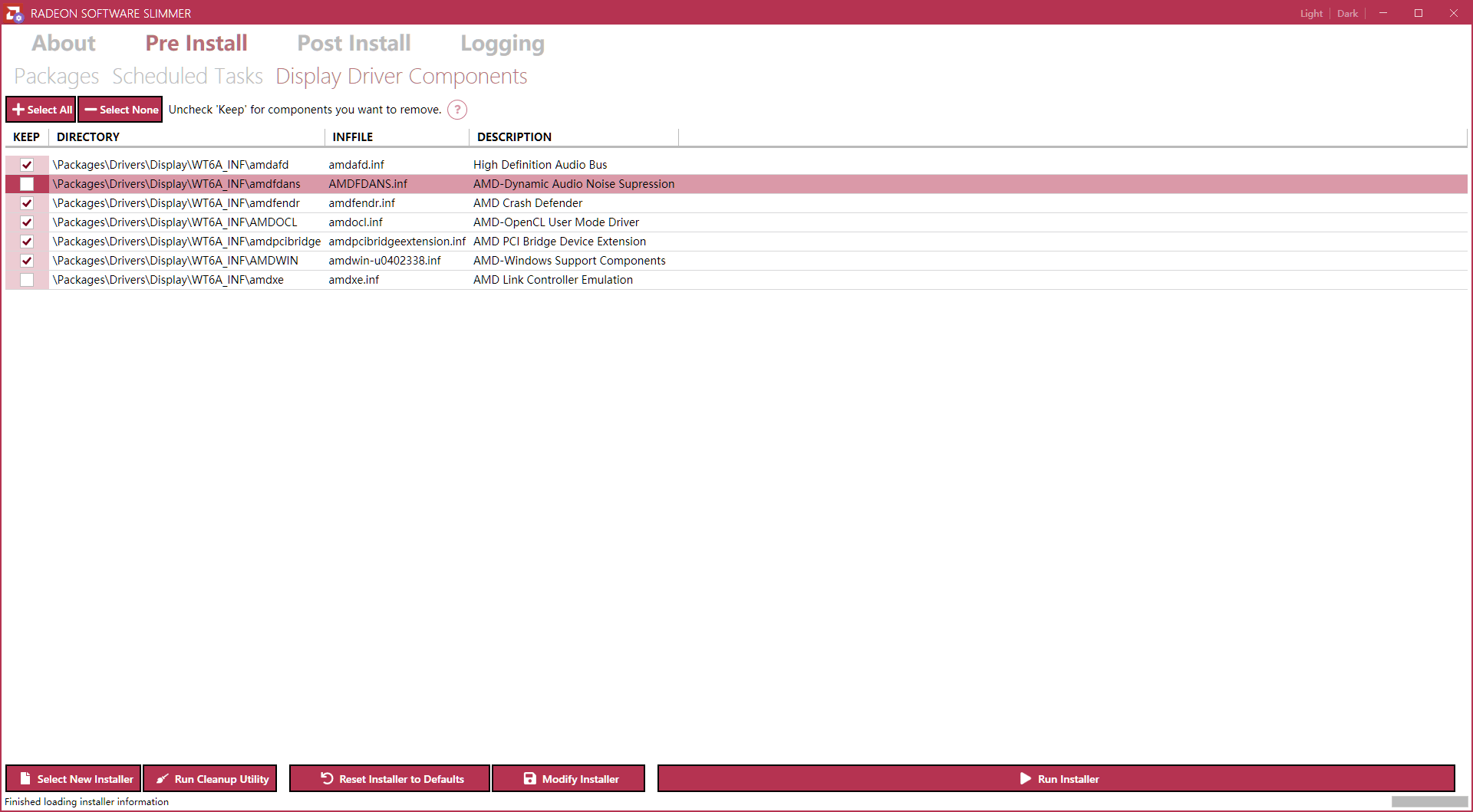The height and width of the screenshot is (812, 1473).
Task: Click Run Cleanup Utility
Action: (x=210, y=778)
